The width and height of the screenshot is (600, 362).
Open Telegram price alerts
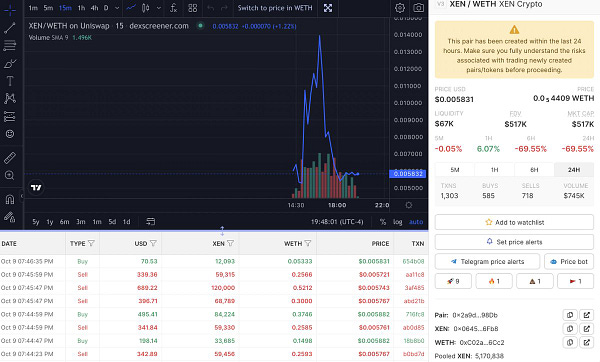(x=487, y=261)
